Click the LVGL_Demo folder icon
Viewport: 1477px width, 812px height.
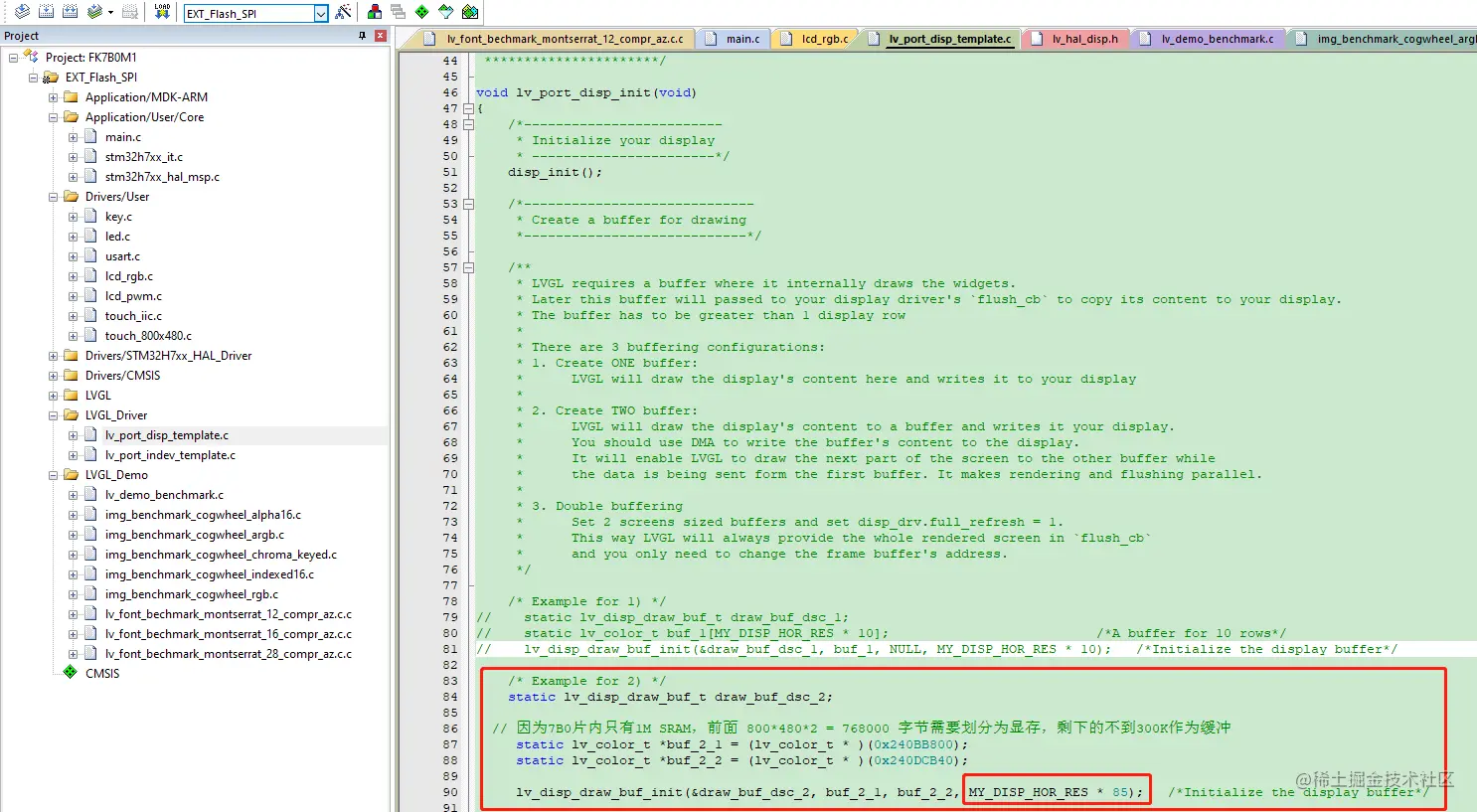click(x=71, y=475)
